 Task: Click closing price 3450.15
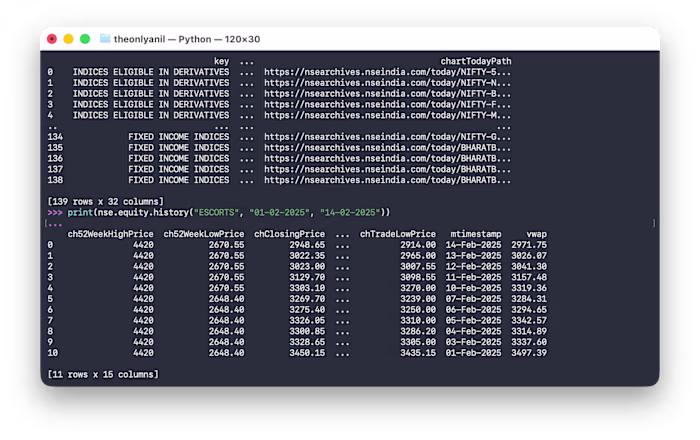click(x=307, y=353)
